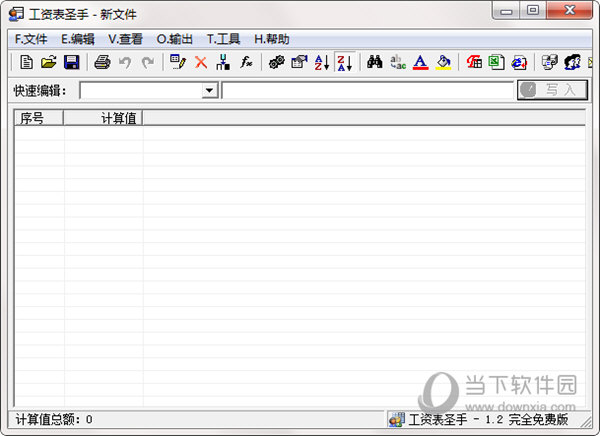The width and height of the screenshot is (600, 436).
Task: Click the table properties icon
Action: [x=299, y=62]
